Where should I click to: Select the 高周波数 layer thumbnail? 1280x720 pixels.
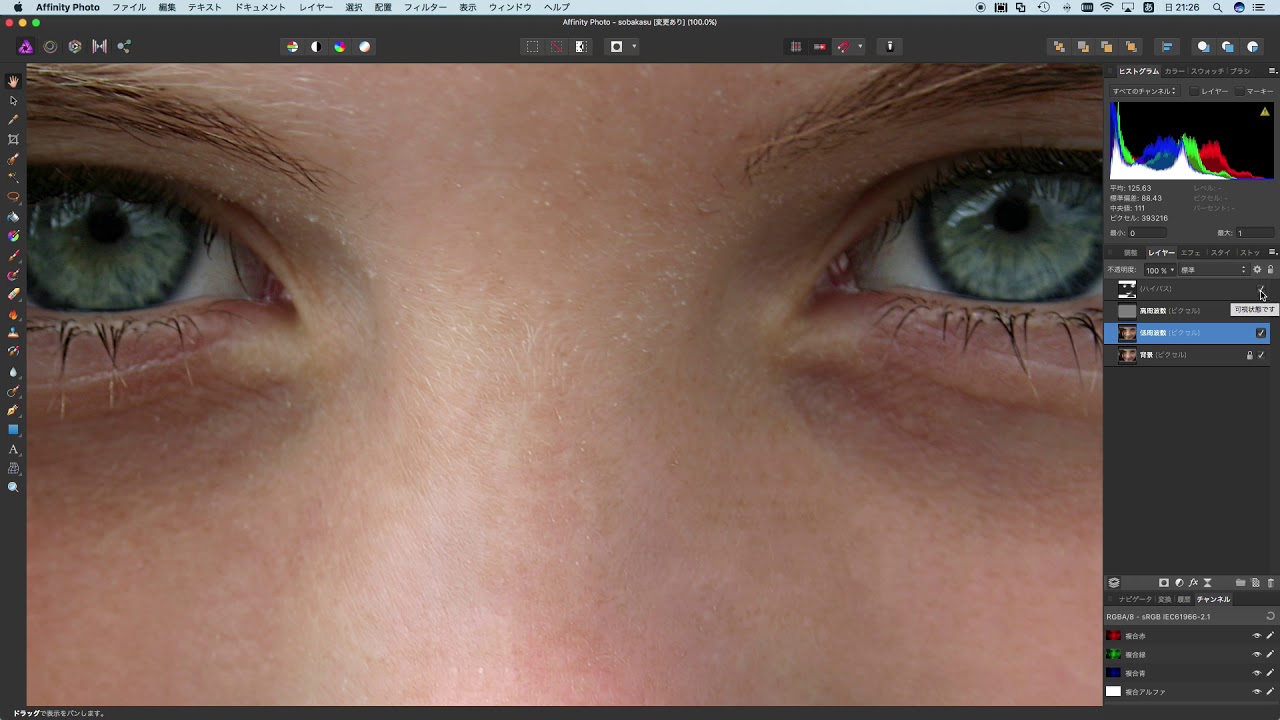pyautogui.click(x=1127, y=311)
